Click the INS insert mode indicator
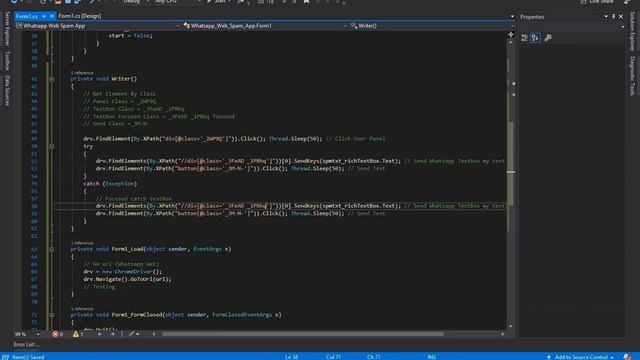Image resolution: width=640 pixels, height=360 pixels. pyautogui.click(x=432, y=357)
